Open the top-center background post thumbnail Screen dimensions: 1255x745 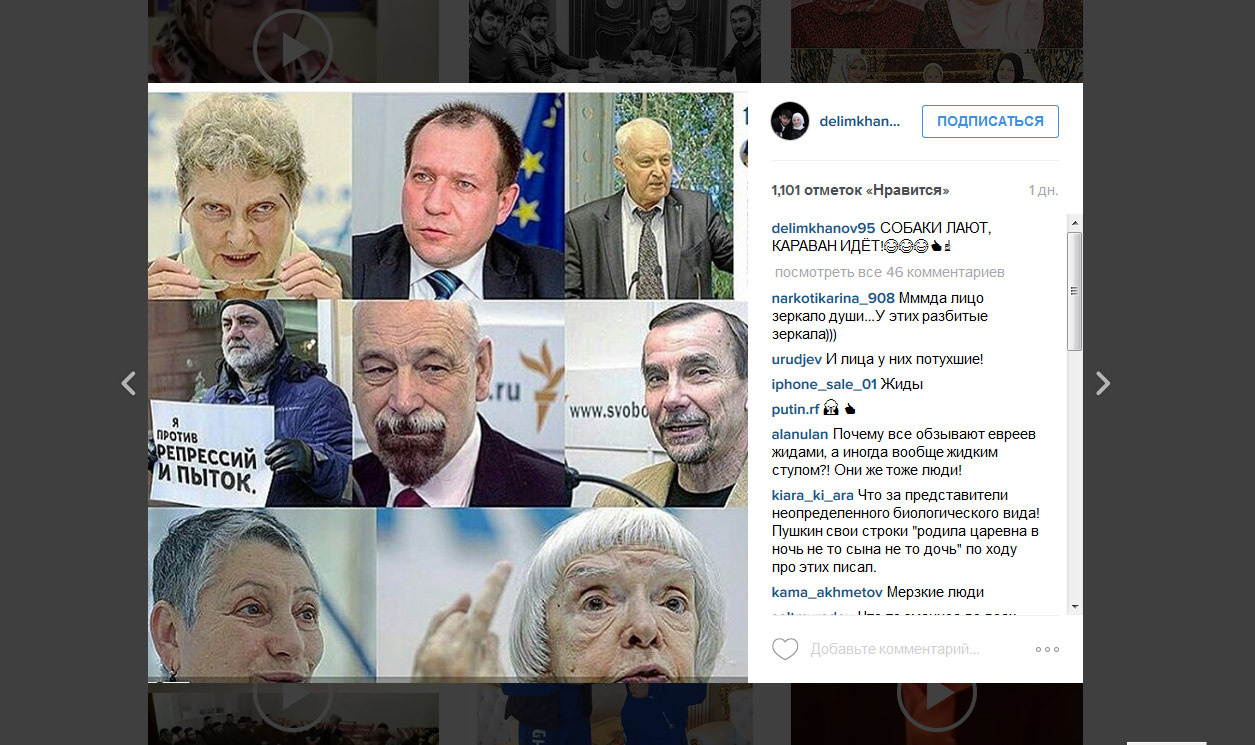pyautogui.click(x=615, y=41)
